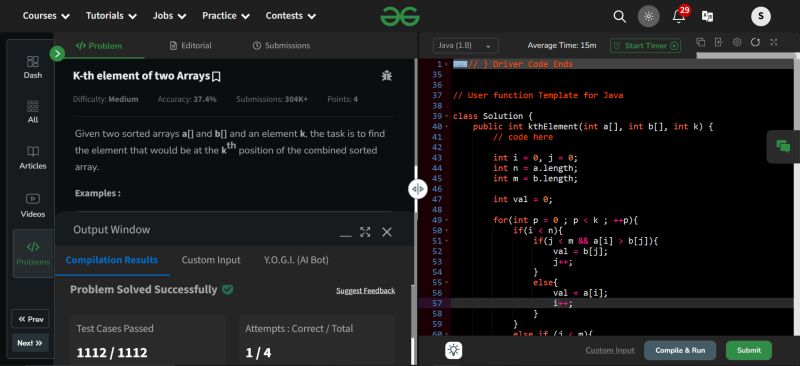Viewport: 800px width, 366px height.
Task: Click the language translate icon
Action: [x=708, y=16]
